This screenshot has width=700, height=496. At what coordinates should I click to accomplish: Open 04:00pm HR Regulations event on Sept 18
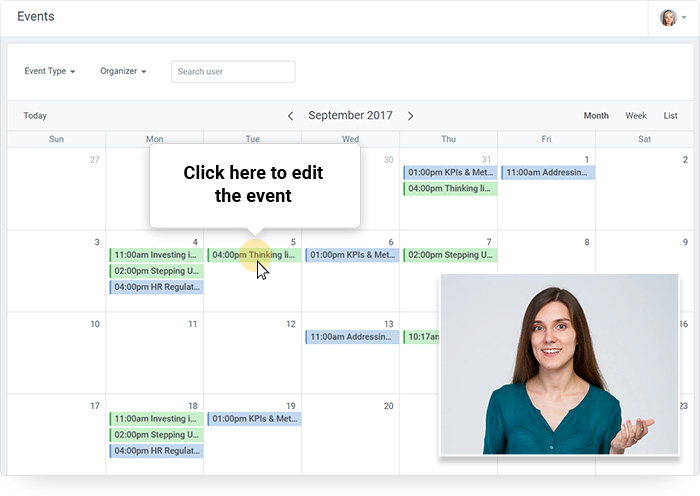(x=156, y=451)
